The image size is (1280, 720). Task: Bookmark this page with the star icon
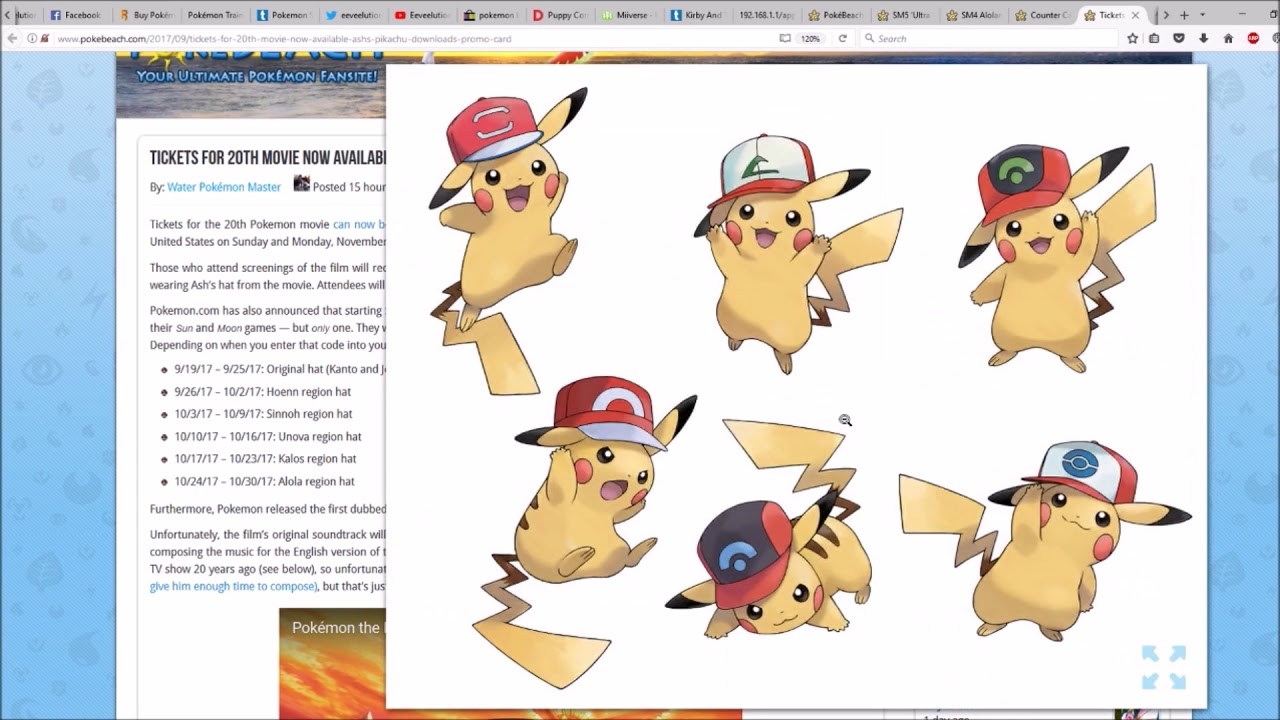pyautogui.click(x=1132, y=38)
